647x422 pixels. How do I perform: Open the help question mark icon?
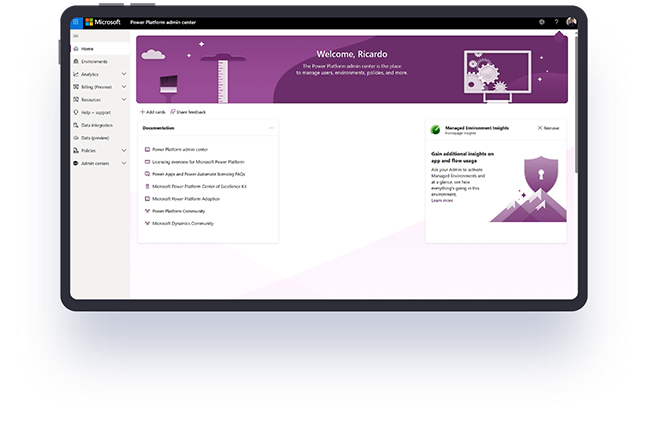point(556,22)
